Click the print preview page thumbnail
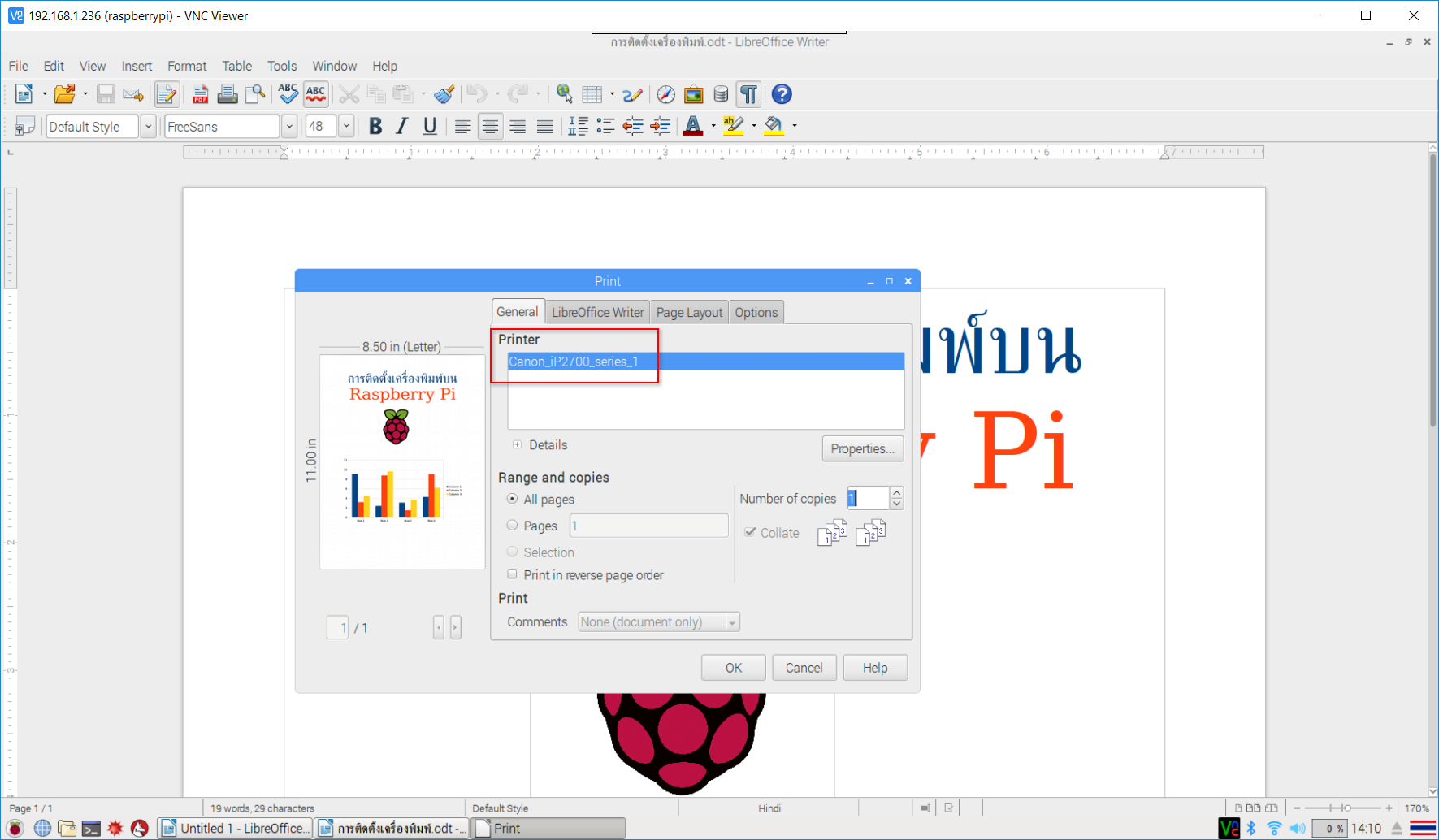 (x=402, y=461)
